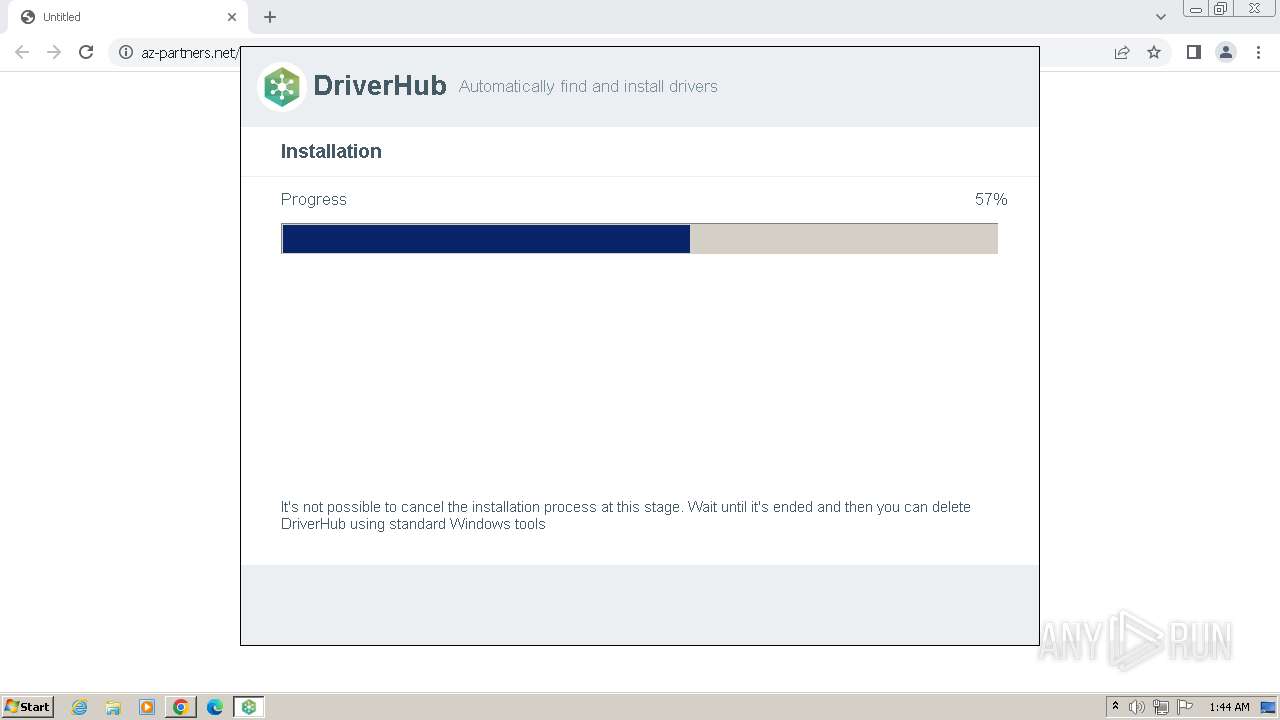Click the cancel installation notice text
1280x720 pixels.
pos(626,515)
